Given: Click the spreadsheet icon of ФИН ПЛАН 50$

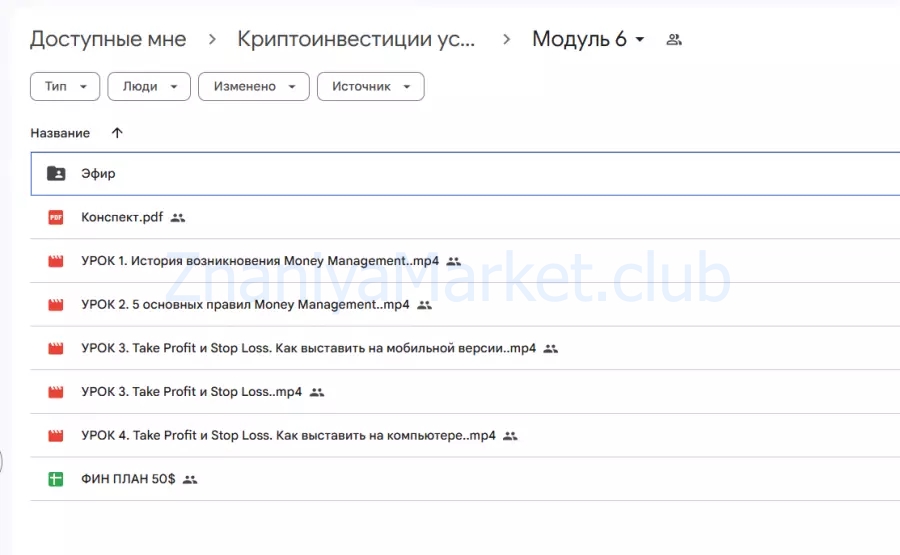Looking at the screenshot, I should 56,479.
